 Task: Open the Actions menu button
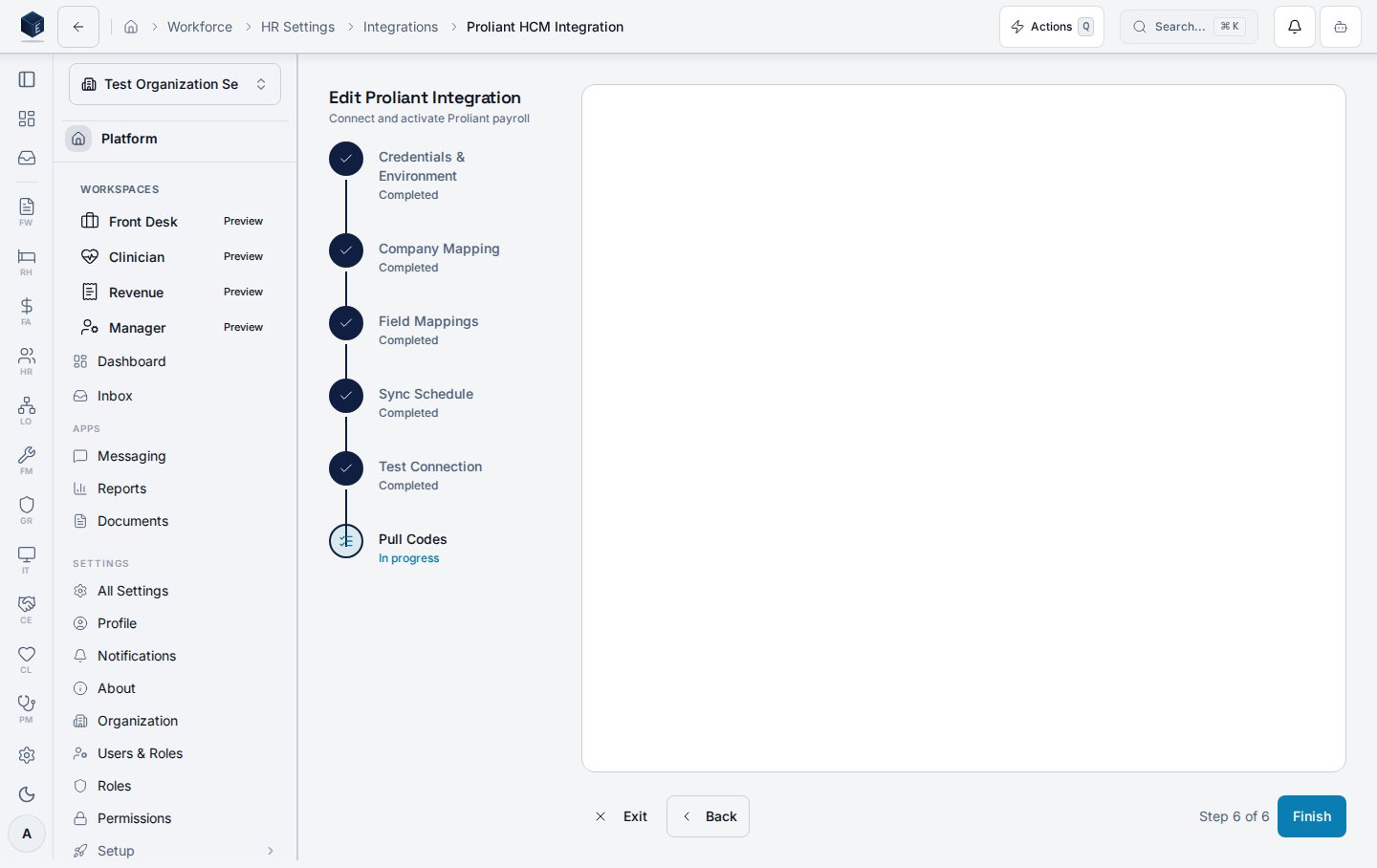[x=1052, y=27]
